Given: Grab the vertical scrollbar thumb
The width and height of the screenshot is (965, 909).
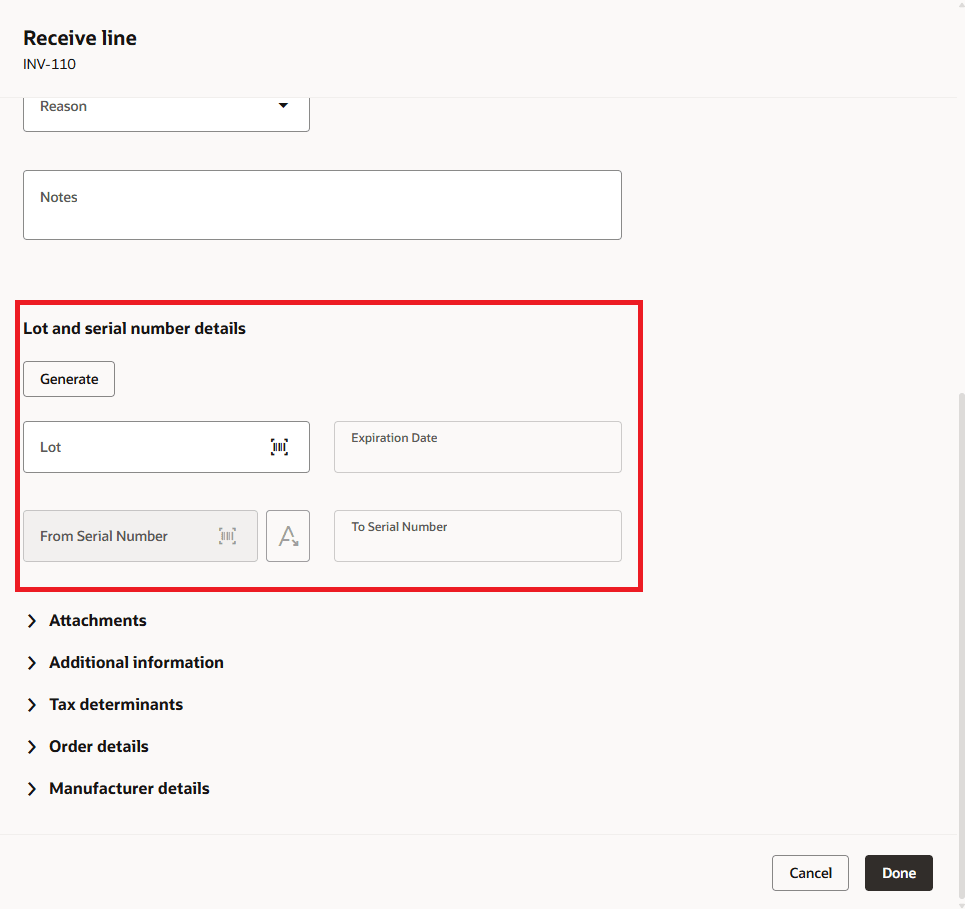Looking at the screenshot, I should click(x=961, y=640).
